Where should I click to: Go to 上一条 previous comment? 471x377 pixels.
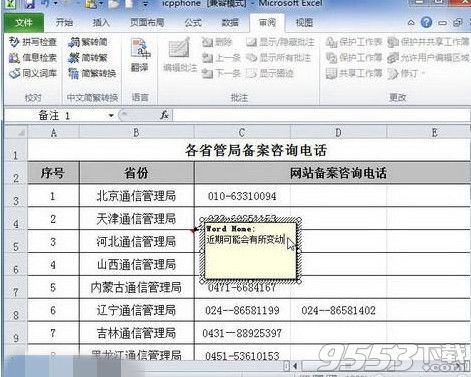pyautogui.click(x=221, y=58)
